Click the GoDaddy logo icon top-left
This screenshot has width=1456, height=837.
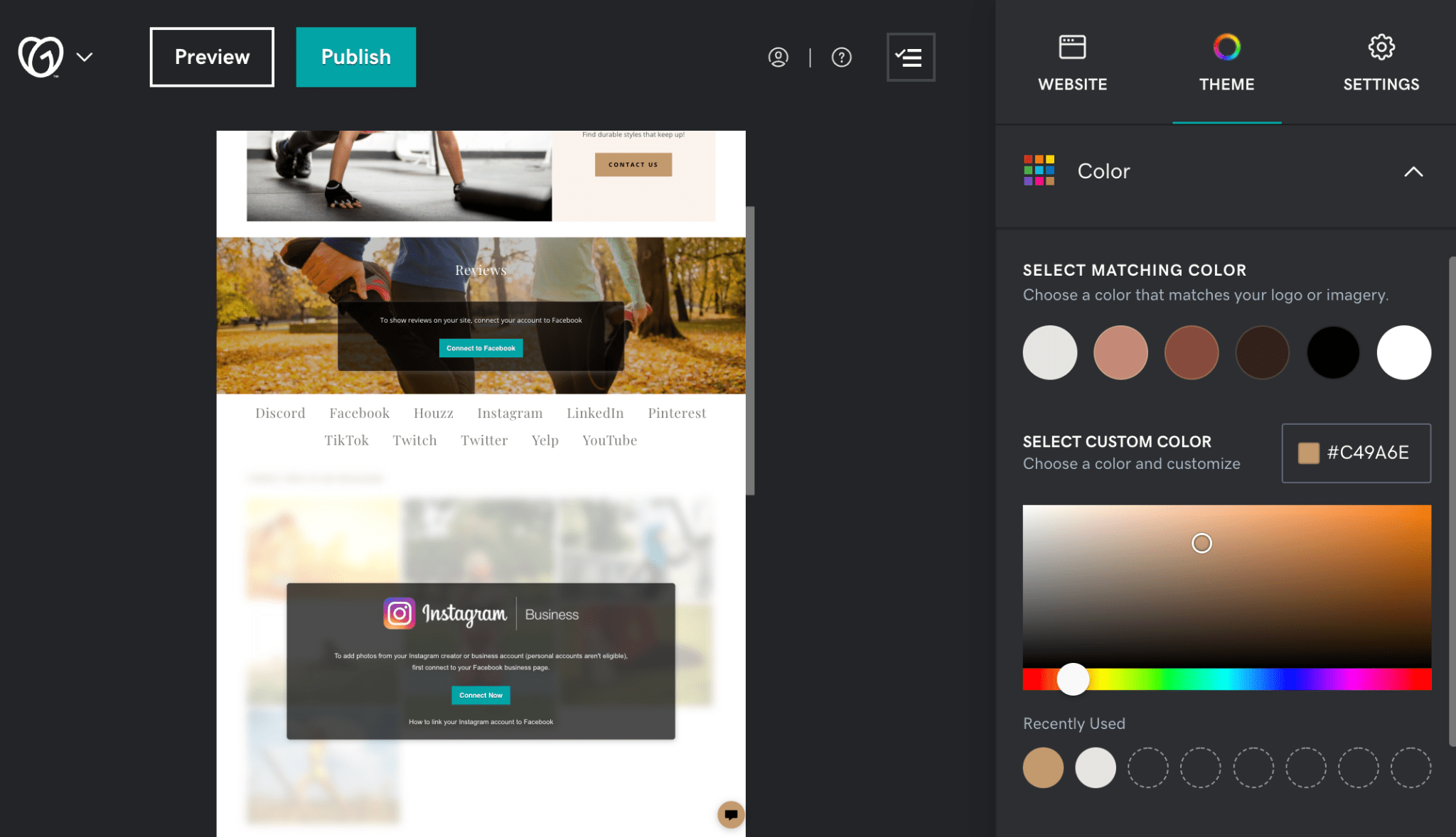coord(41,56)
